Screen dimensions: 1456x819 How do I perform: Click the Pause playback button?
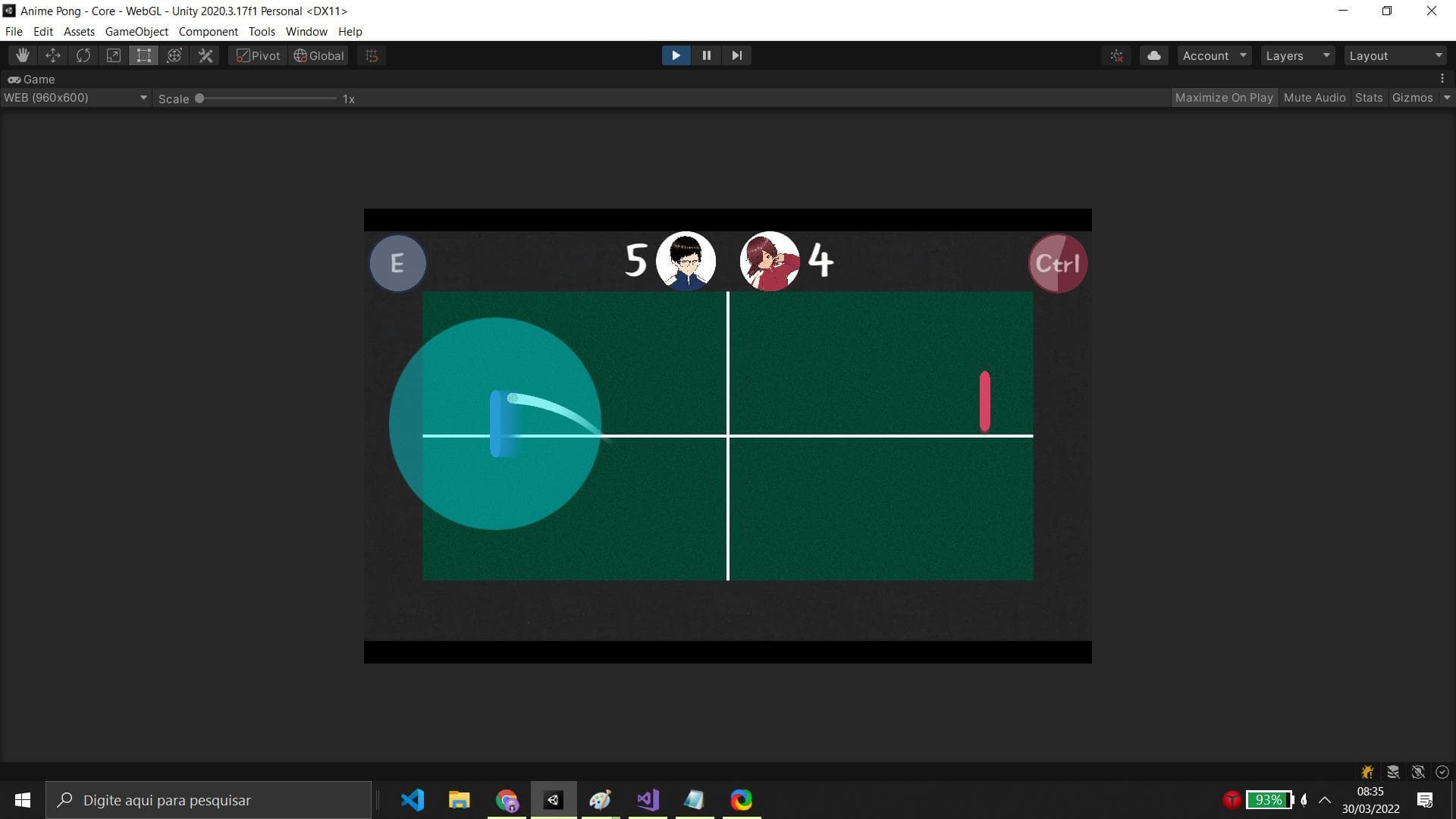click(706, 55)
